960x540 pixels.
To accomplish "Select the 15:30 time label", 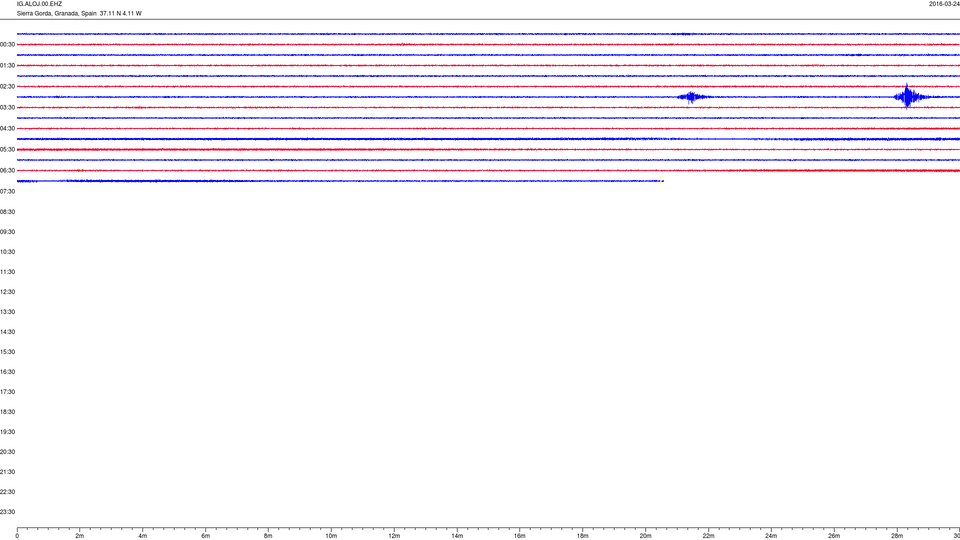I will 7,352.
